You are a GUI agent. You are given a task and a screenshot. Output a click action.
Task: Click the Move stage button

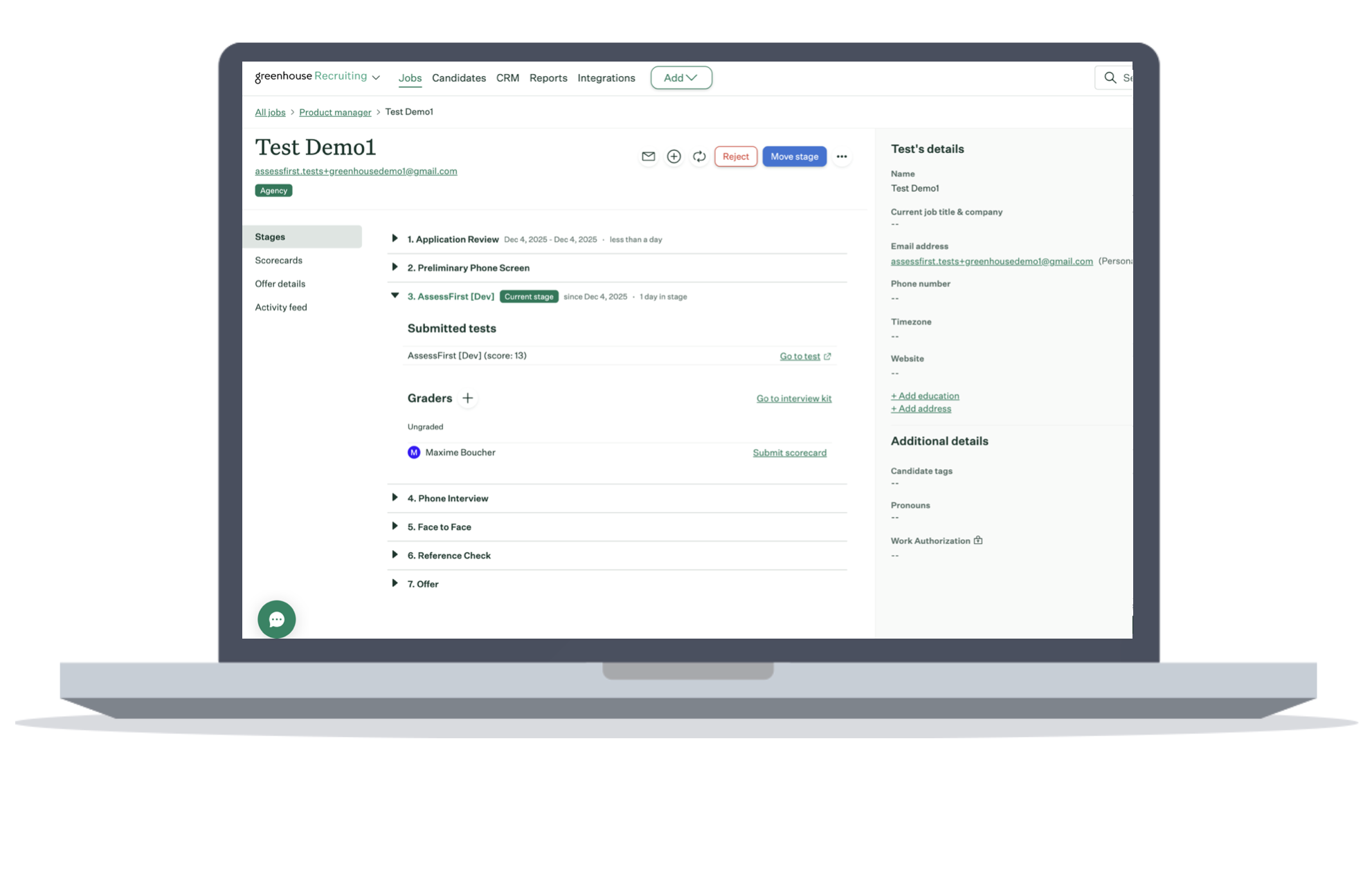point(794,156)
